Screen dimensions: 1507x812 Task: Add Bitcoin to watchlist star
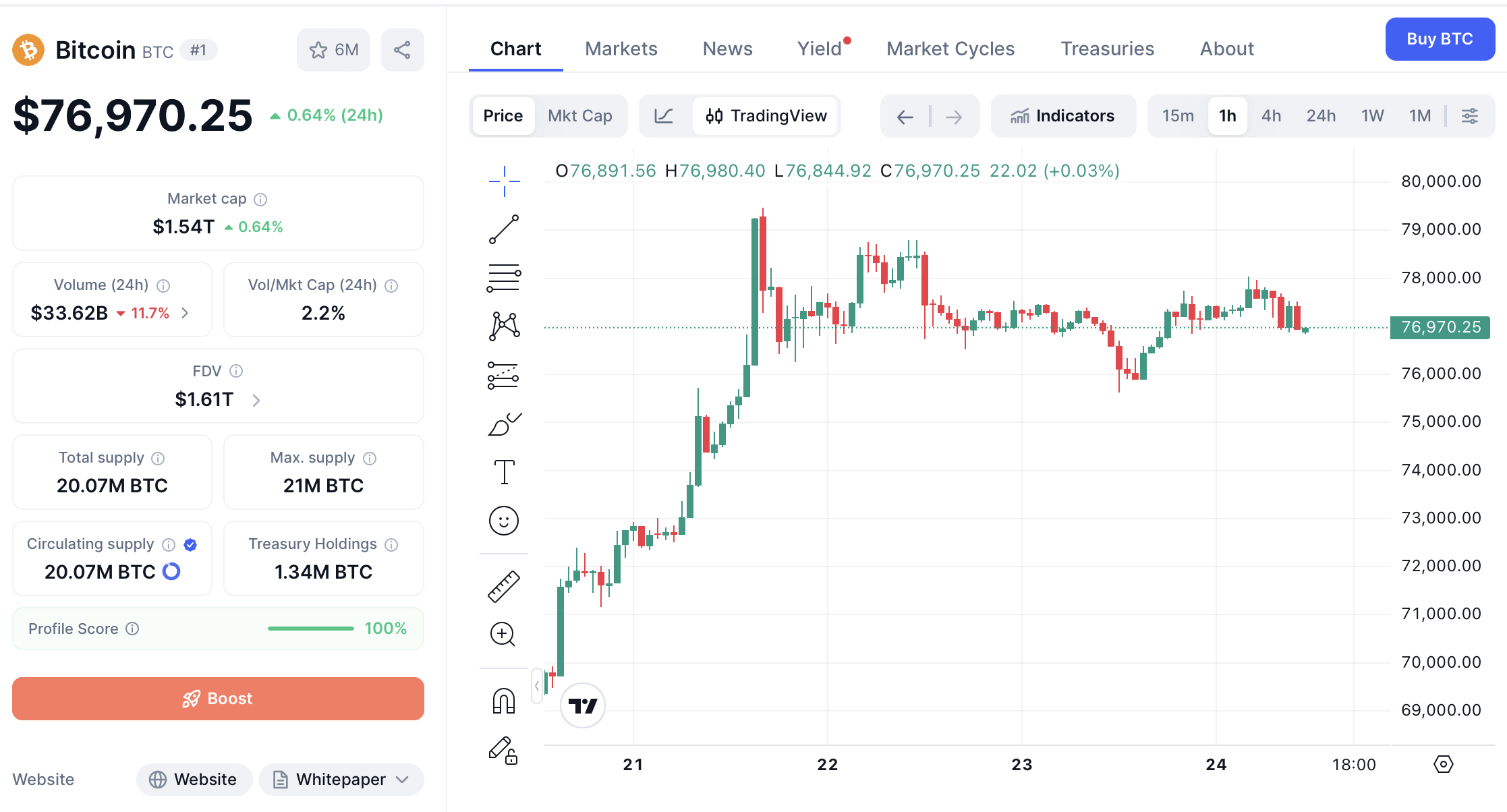point(333,50)
